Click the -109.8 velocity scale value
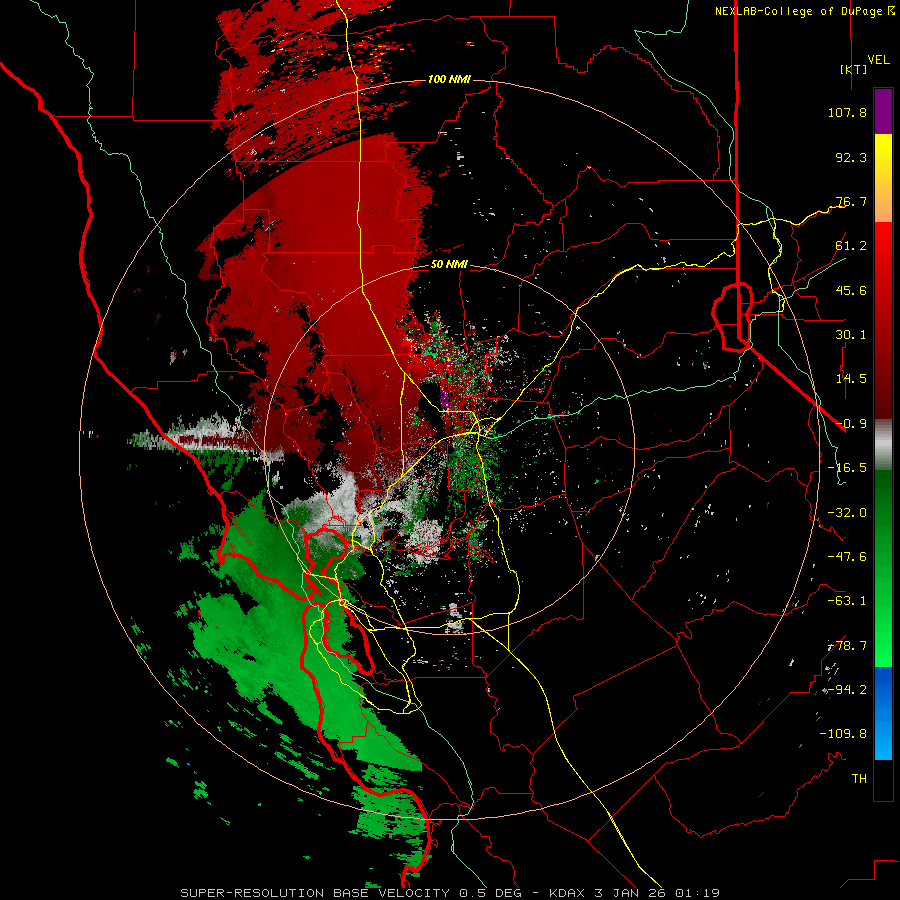Screen dimensions: 900x900 843,734
